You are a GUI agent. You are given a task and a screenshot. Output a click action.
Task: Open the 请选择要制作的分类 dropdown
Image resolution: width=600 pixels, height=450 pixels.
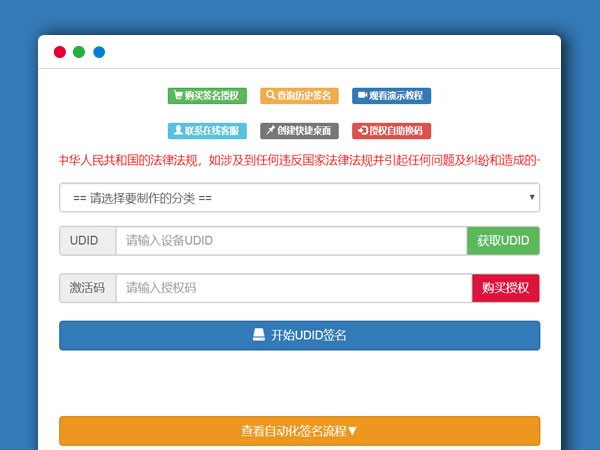pos(299,198)
